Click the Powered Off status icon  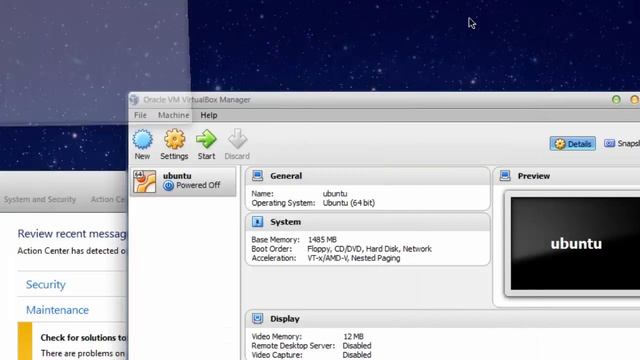tap(168, 186)
